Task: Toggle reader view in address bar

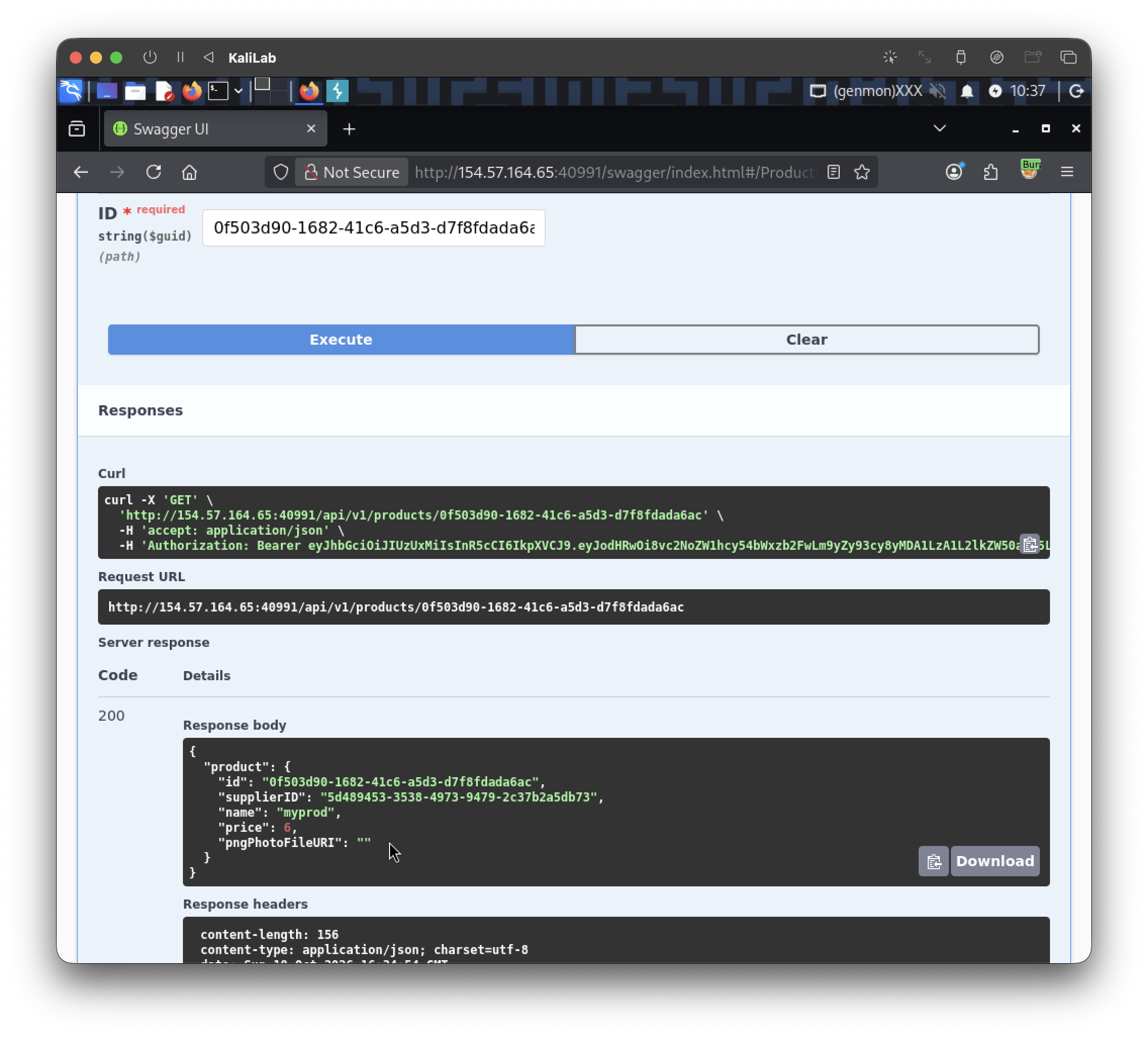Action: coord(834,172)
